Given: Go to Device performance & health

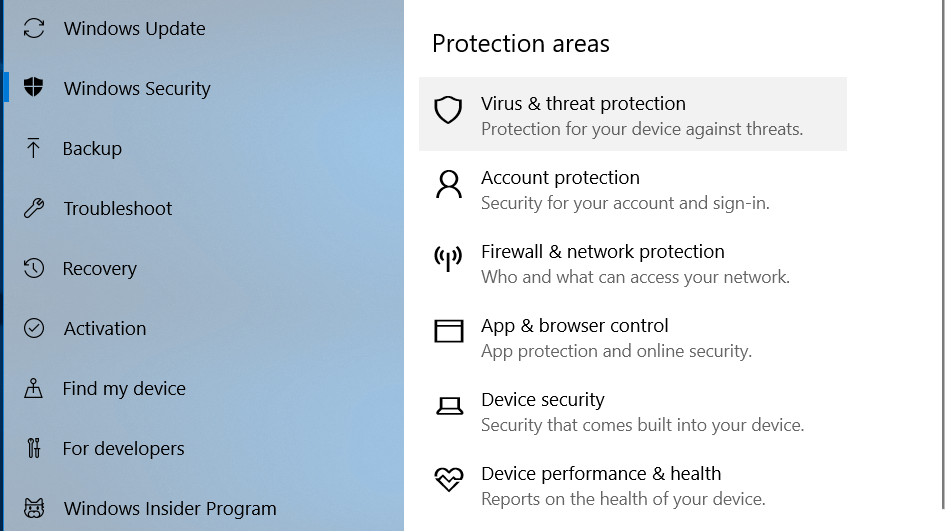Looking at the screenshot, I should [x=600, y=474].
